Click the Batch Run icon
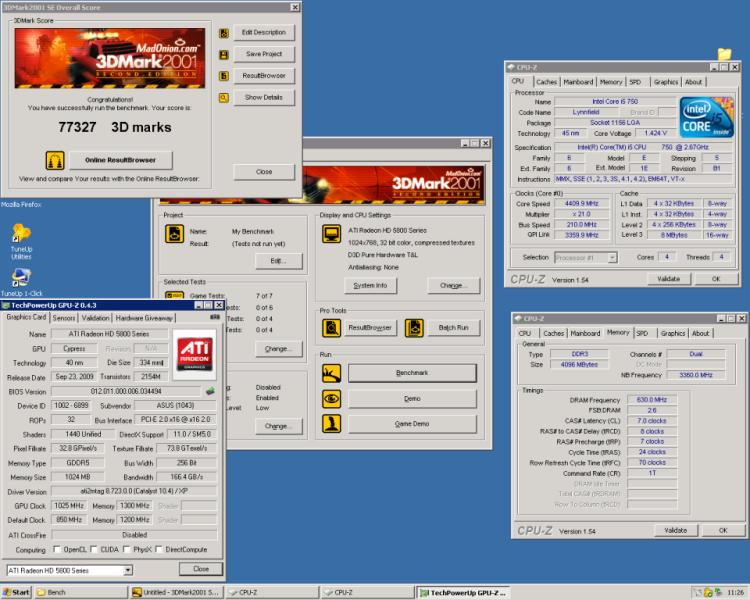Viewport: 750px width, 600px height. tap(414, 328)
